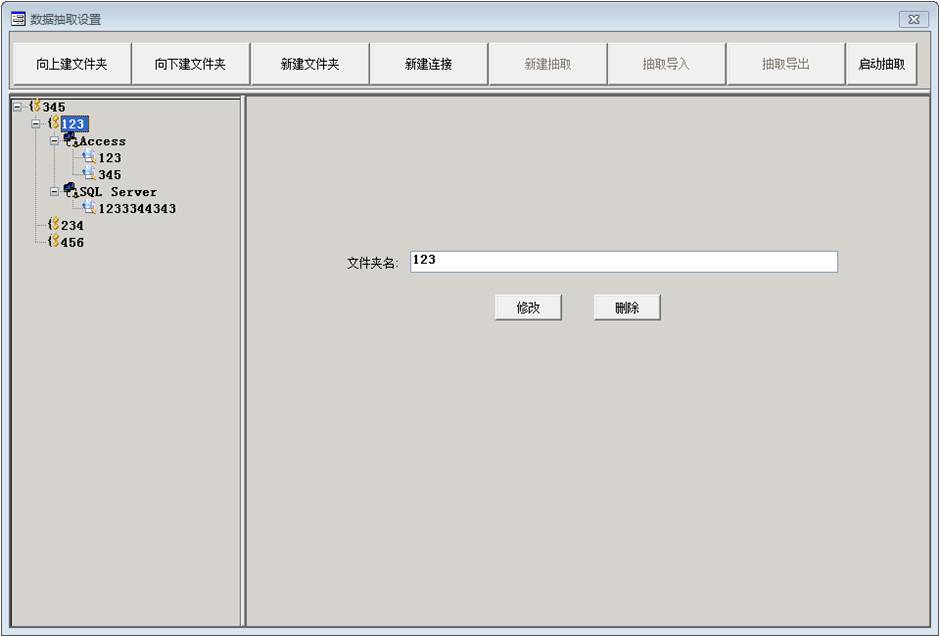940x637 pixels.
Task: Collapse the root 345 tree node
Action: (17, 107)
